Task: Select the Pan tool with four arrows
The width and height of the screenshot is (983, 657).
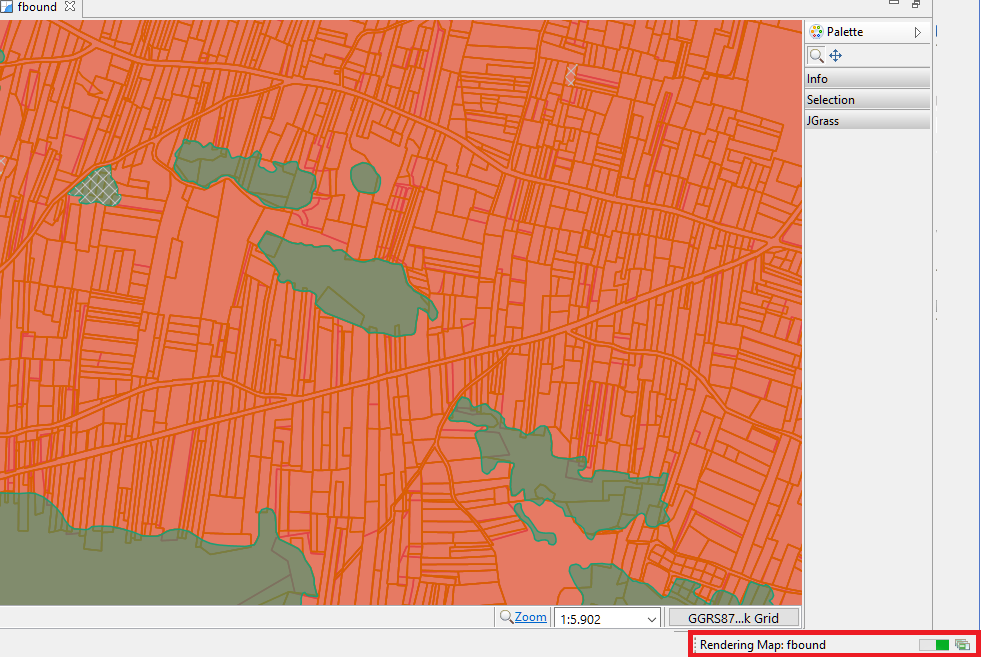Action: pyautogui.click(x=836, y=56)
